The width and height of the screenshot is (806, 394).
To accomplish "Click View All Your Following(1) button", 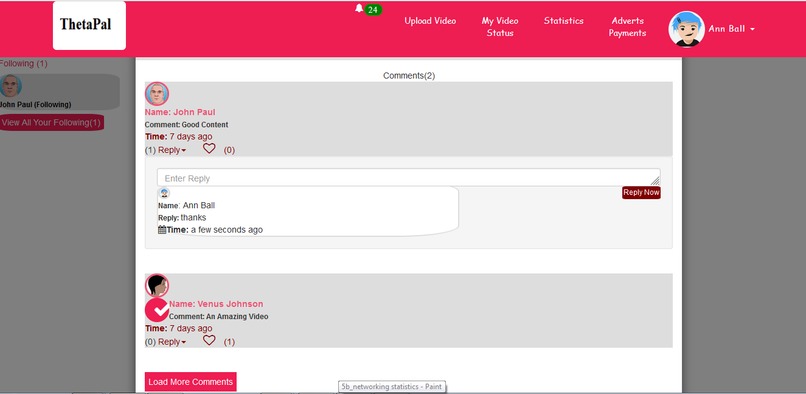I will 51,122.
